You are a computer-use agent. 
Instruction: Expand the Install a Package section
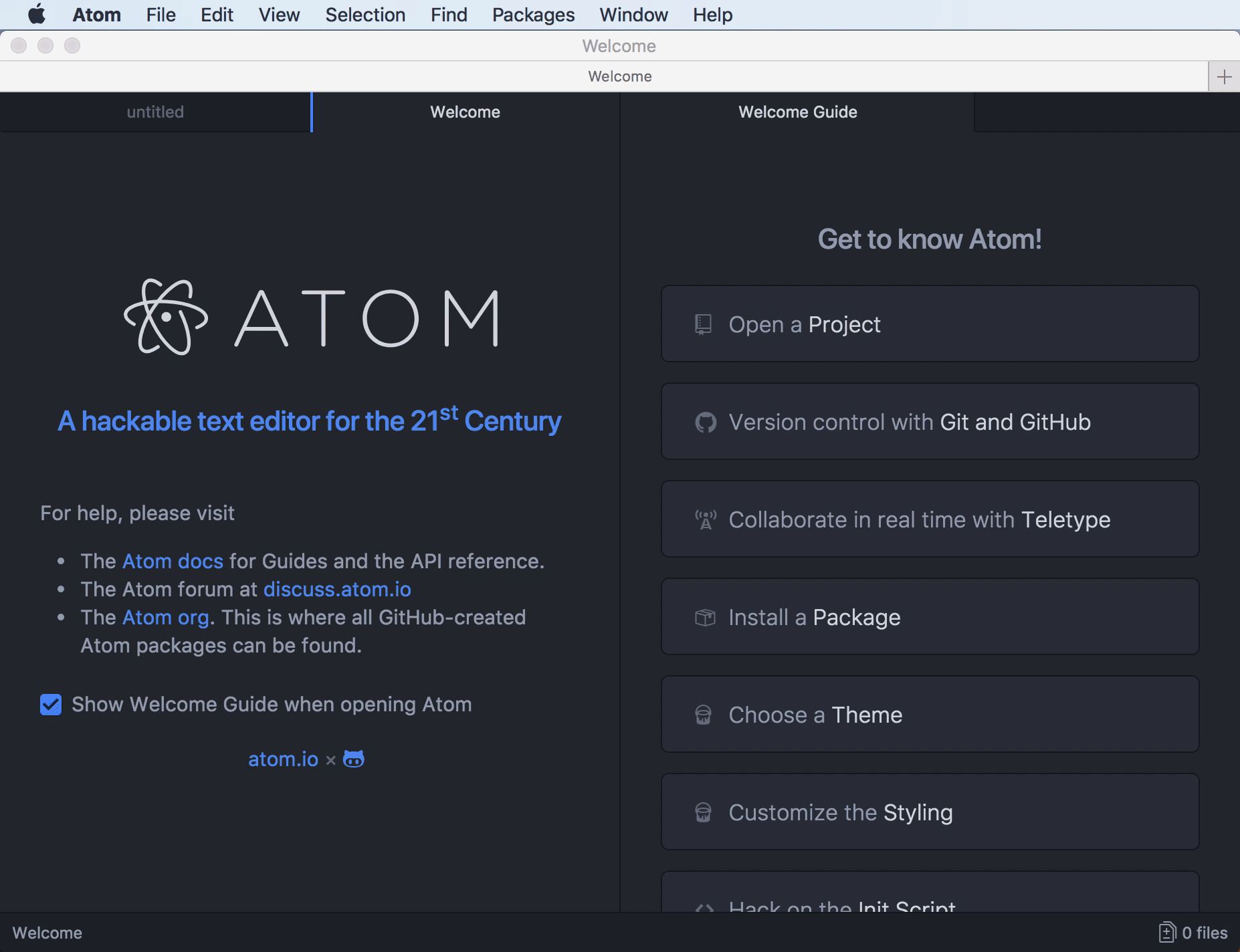click(930, 616)
